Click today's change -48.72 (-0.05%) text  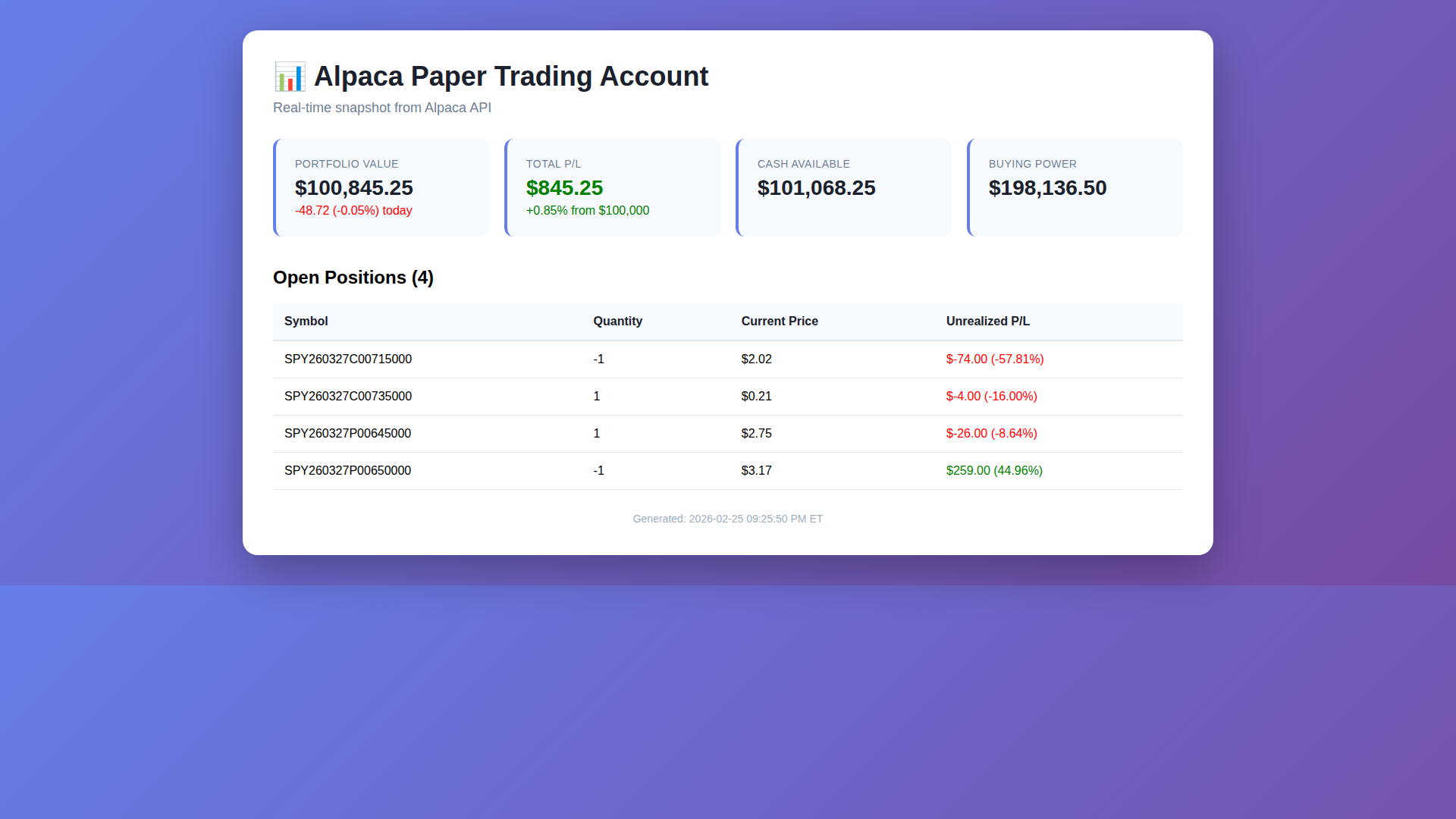[x=353, y=211]
